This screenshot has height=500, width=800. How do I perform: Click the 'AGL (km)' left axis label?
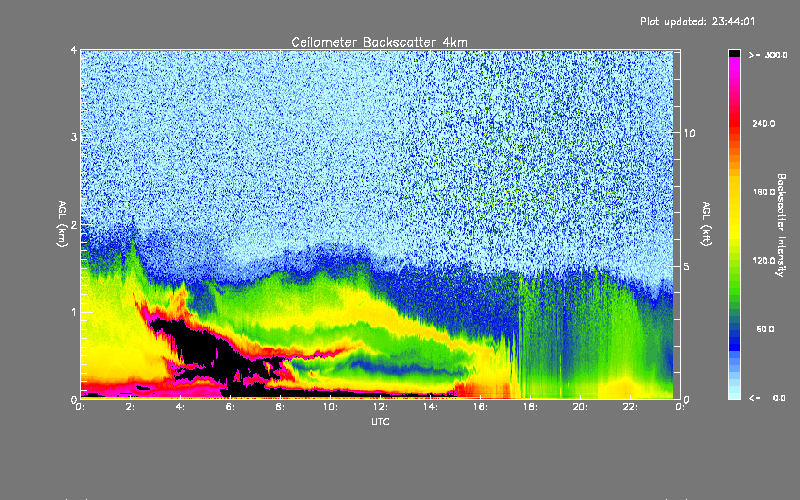(62, 224)
